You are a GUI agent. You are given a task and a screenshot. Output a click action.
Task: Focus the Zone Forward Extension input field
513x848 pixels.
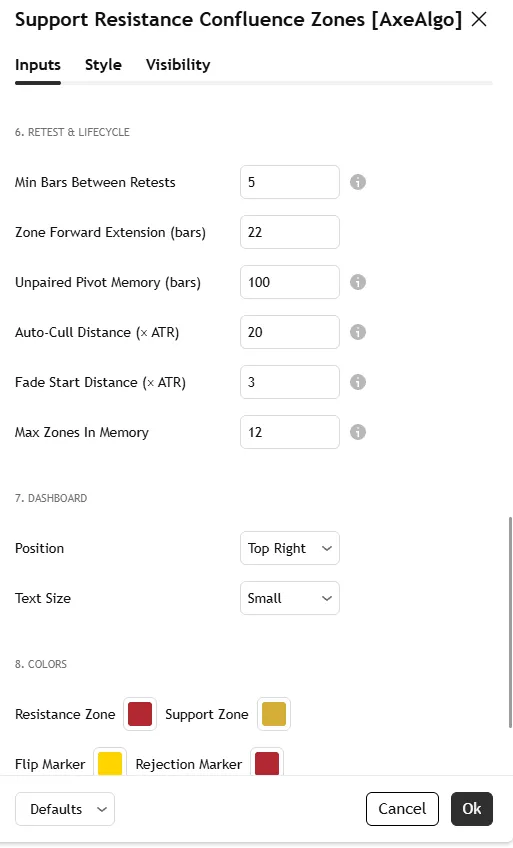coord(290,232)
